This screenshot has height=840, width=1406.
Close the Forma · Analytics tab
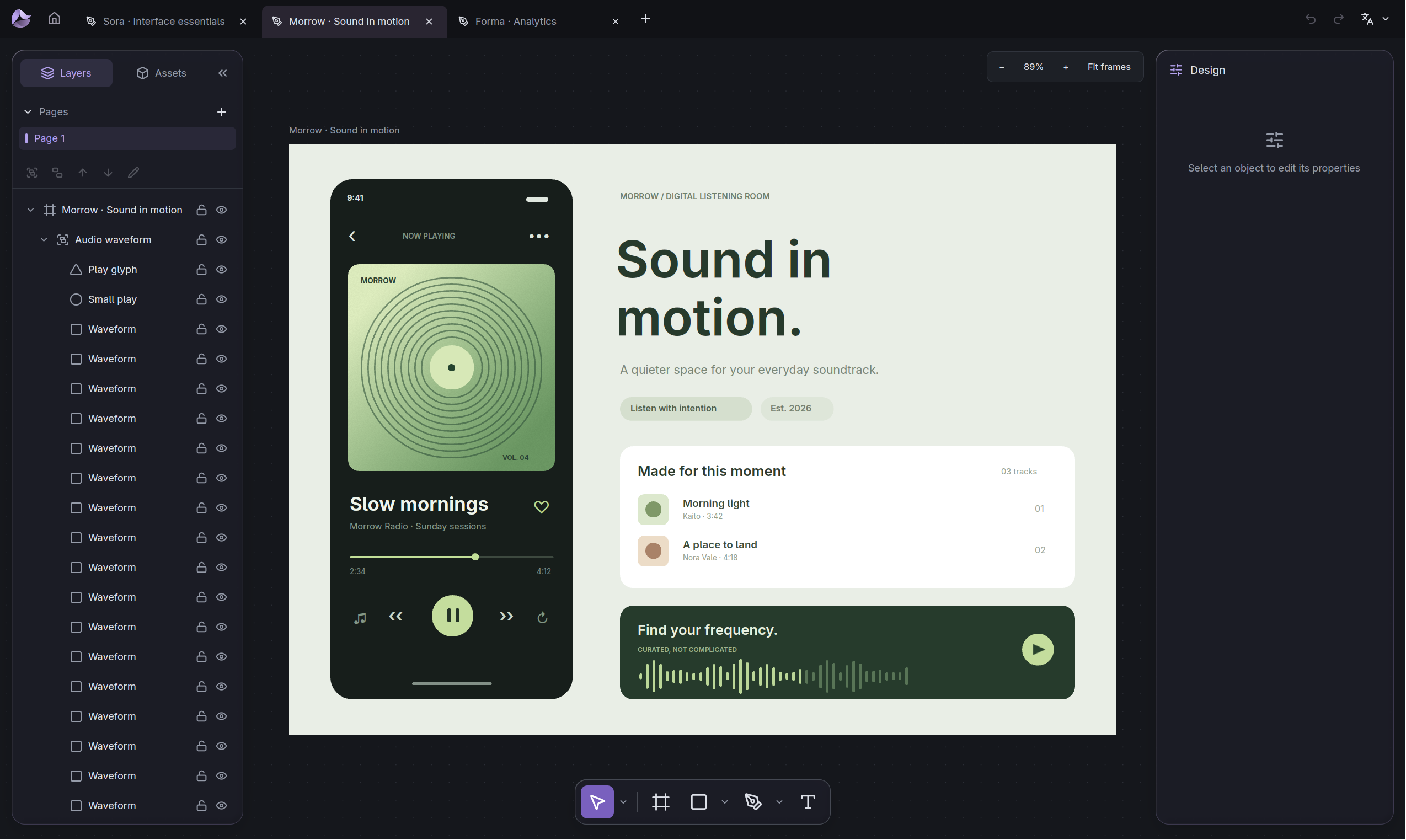(x=615, y=22)
